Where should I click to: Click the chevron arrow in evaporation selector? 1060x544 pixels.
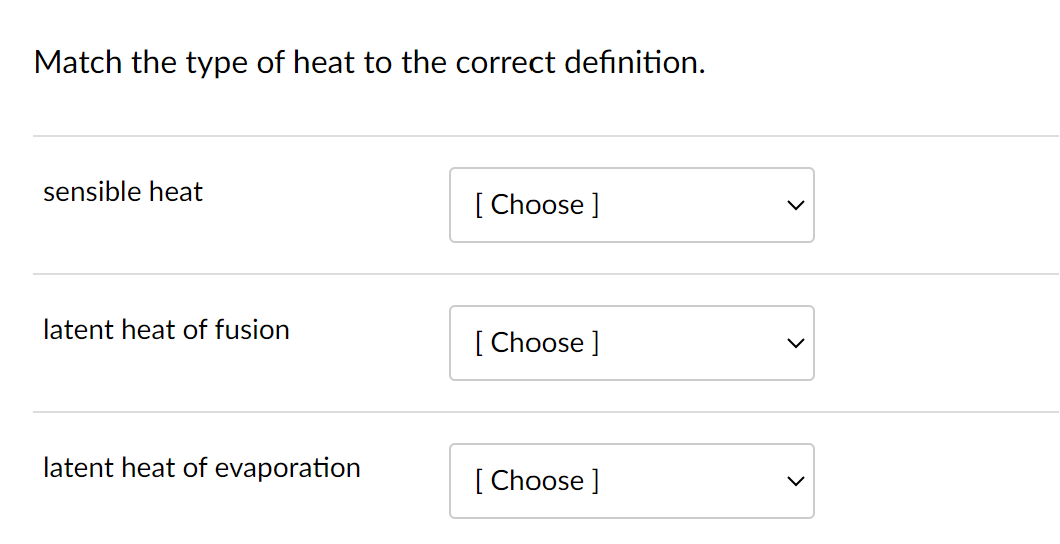[x=794, y=481]
